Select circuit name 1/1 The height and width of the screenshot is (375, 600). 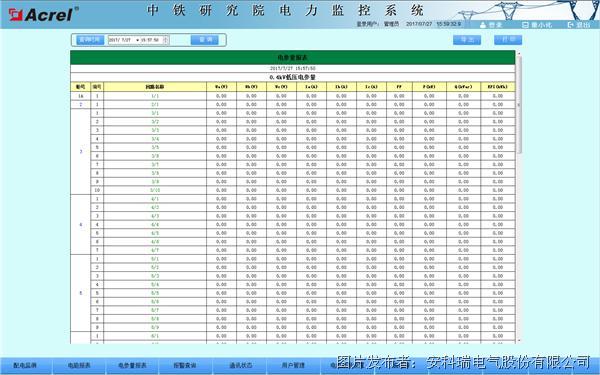point(155,96)
